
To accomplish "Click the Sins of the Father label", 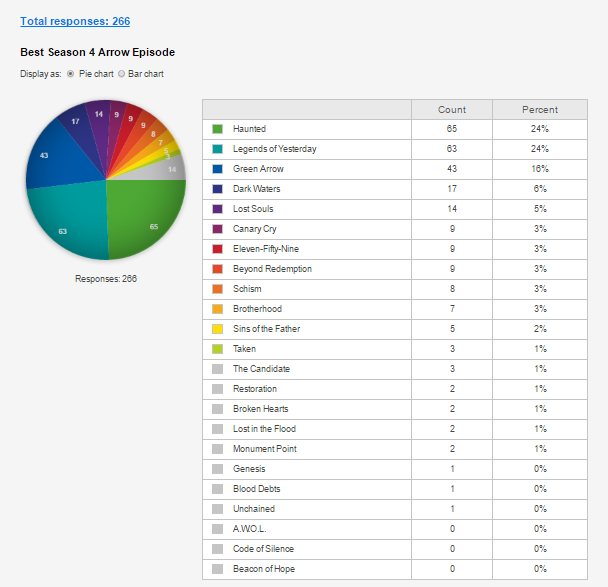I will coord(266,329).
